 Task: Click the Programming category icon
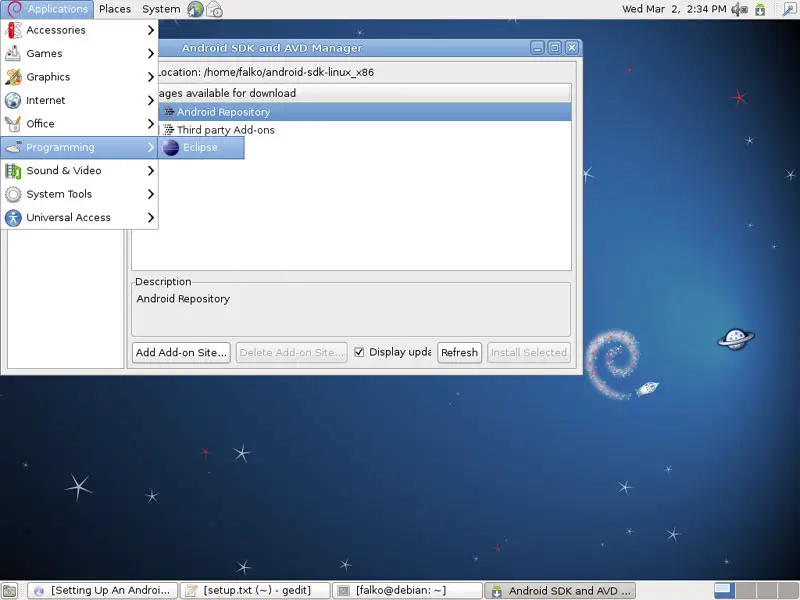[13, 147]
